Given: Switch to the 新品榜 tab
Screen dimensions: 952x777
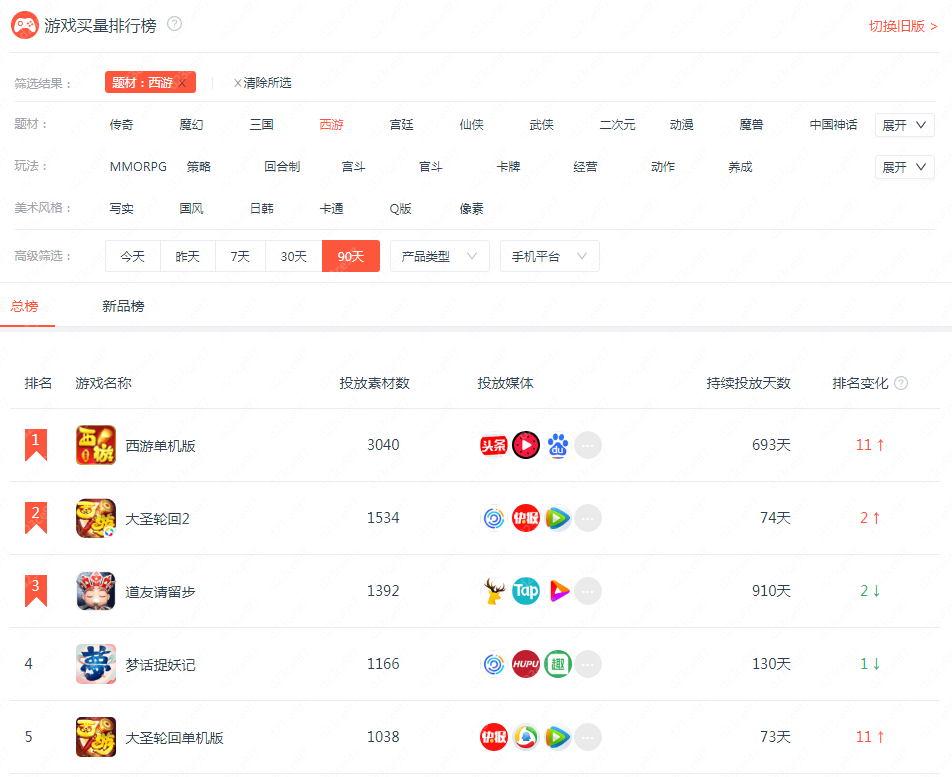Looking at the screenshot, I should coord(123,306).
